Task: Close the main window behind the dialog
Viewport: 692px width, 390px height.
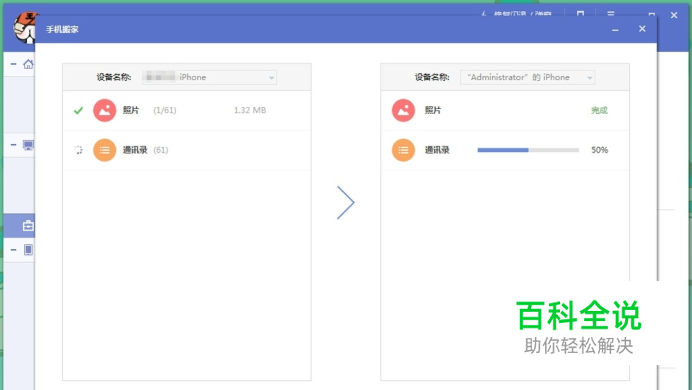Action: coord(674,15)
